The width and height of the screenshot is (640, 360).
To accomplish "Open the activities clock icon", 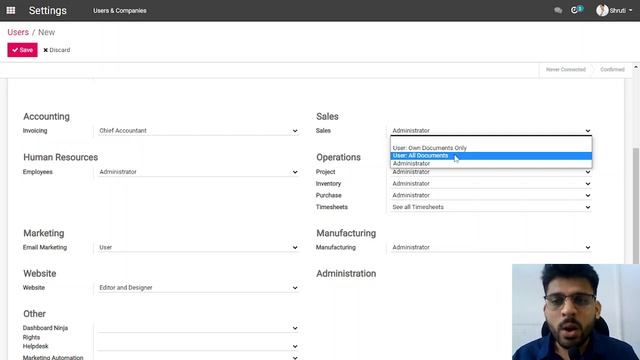I will (x=574, y=10).
